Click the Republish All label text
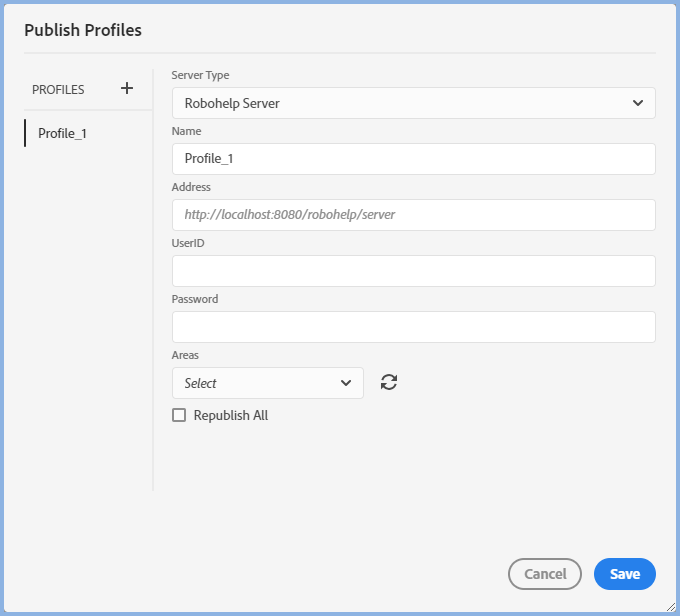The height and width of the screenshot is (616, 680). point(231,415)
